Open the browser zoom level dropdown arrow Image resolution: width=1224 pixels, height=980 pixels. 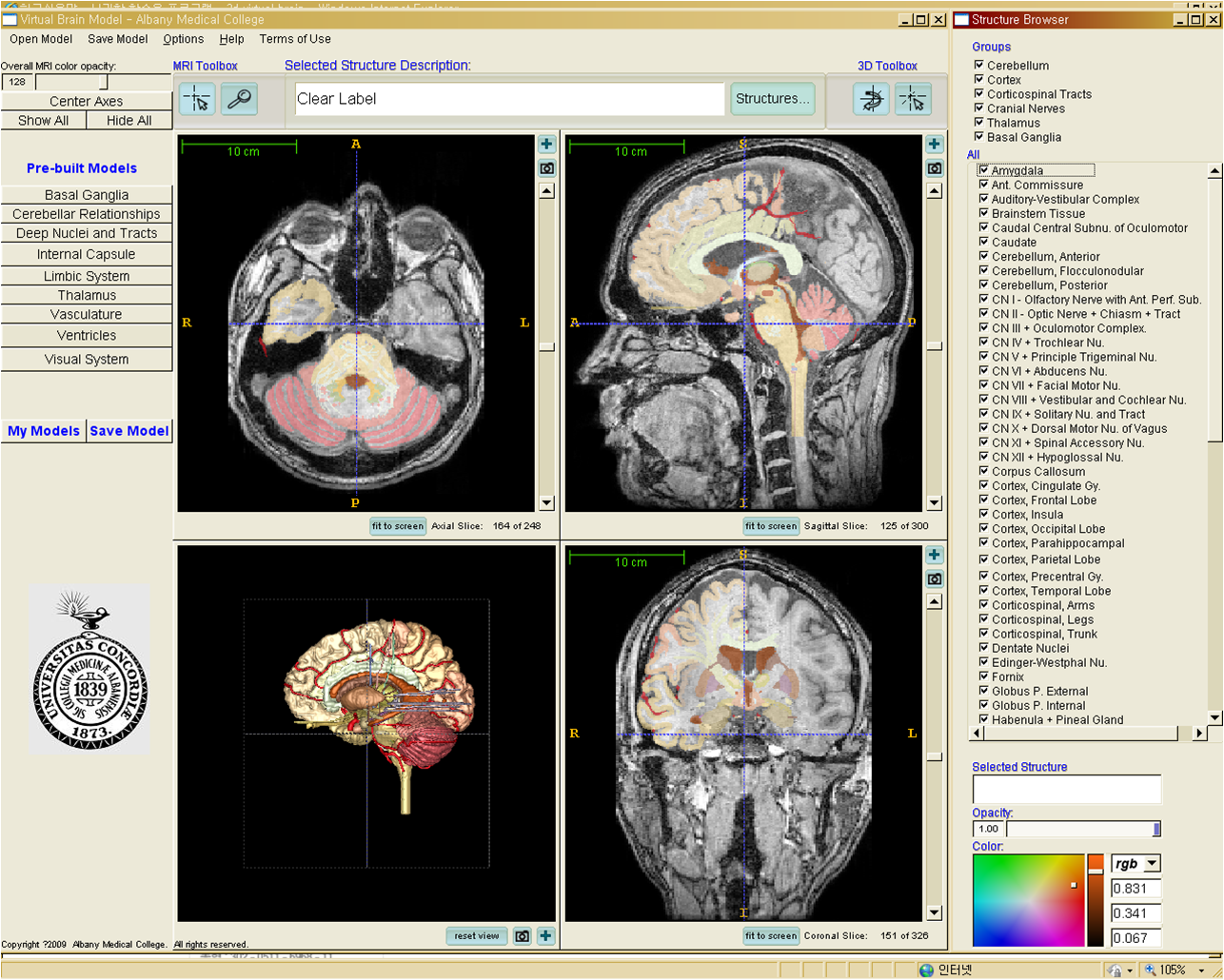1202,970
